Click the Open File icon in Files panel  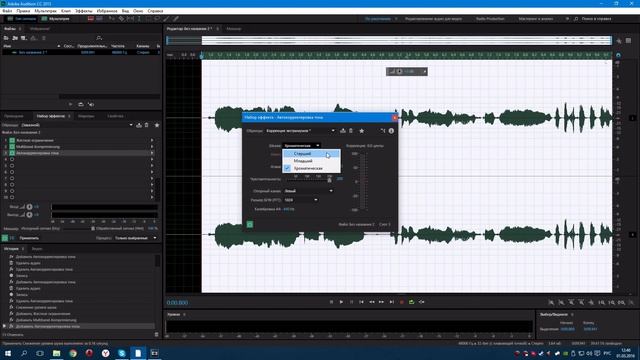(6, 38)
